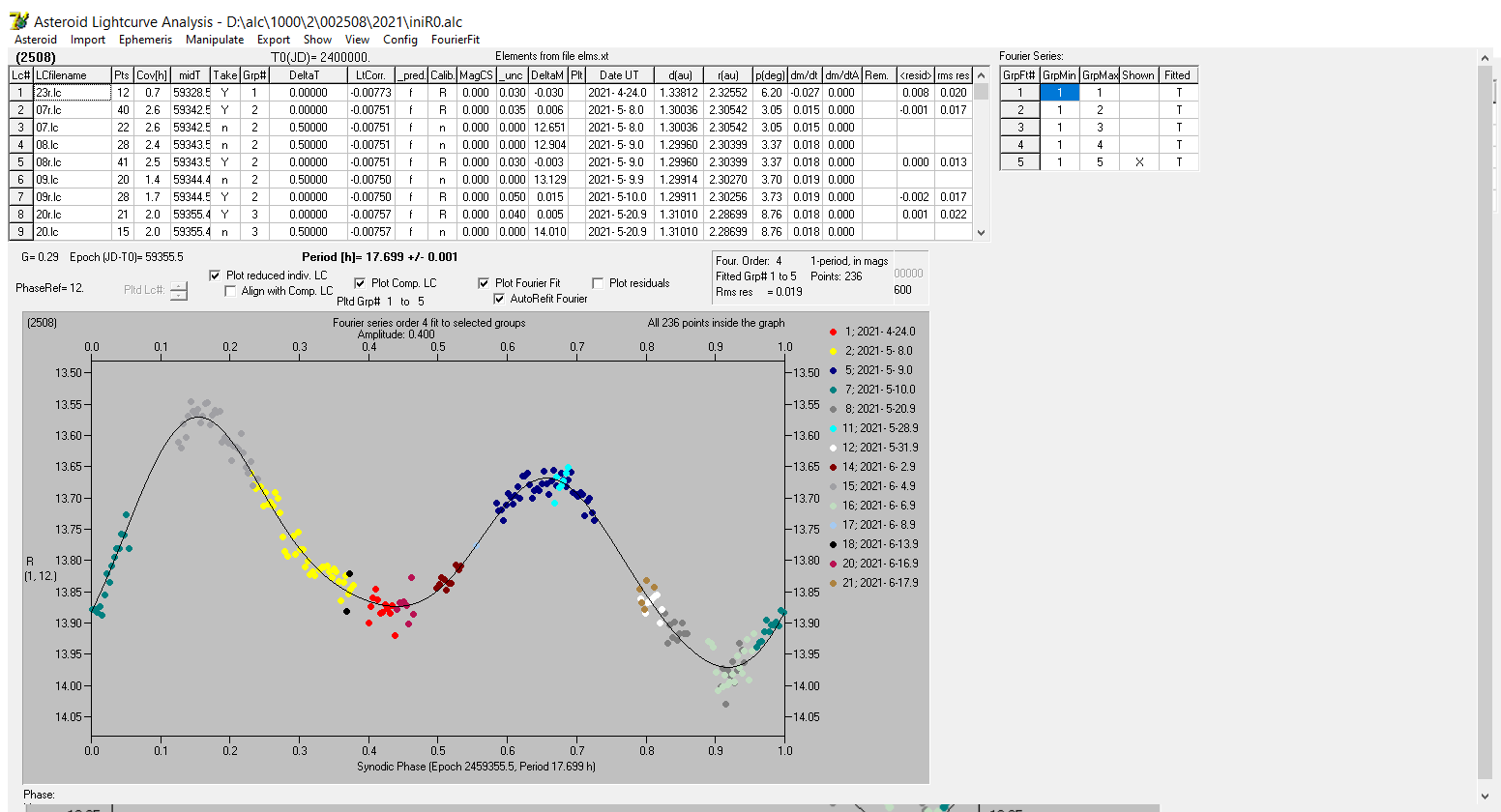Click the G= 0.29 label
Screen dimensions: 1501x812
click(39, 257)
